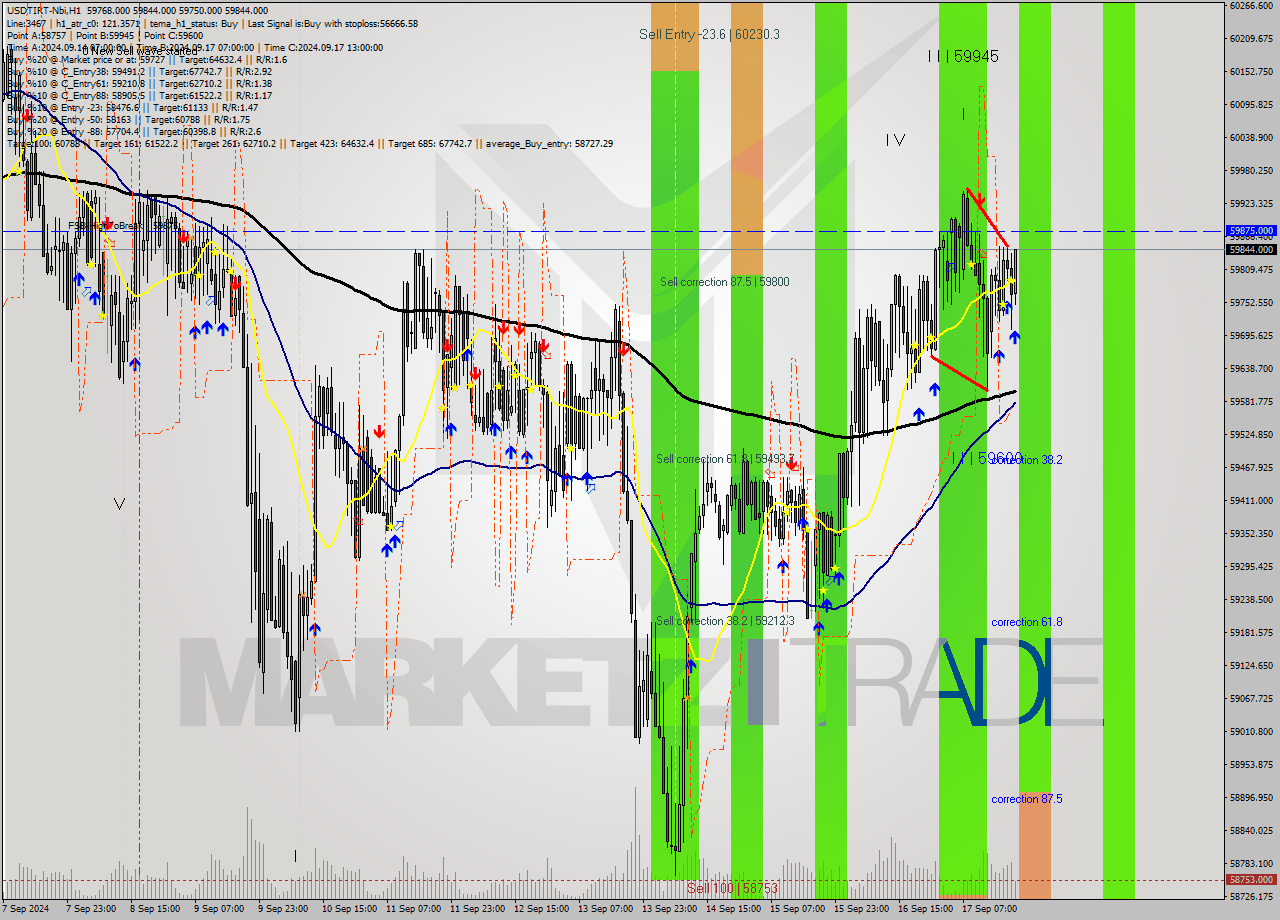Image resolution: width=1280 pixels, height=920 pixels.
Task: Click the blue 59875.000 price tag
Action: (1251, 230)
